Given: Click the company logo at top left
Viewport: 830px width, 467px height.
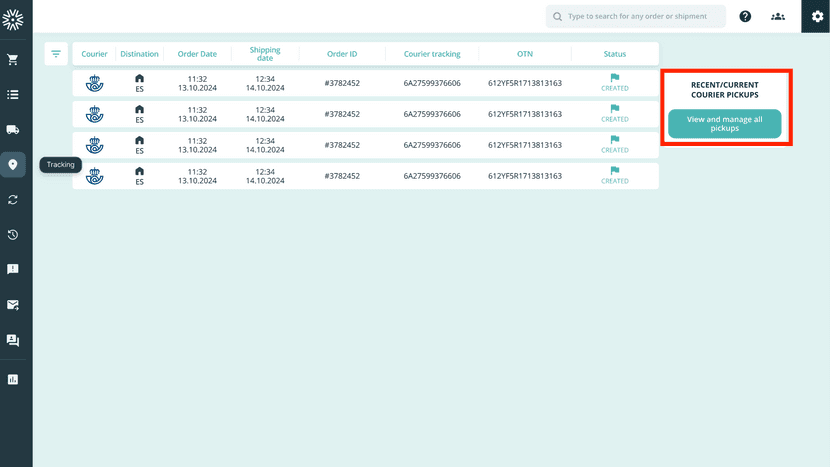Looking at the screenshot, I should 13,18.
